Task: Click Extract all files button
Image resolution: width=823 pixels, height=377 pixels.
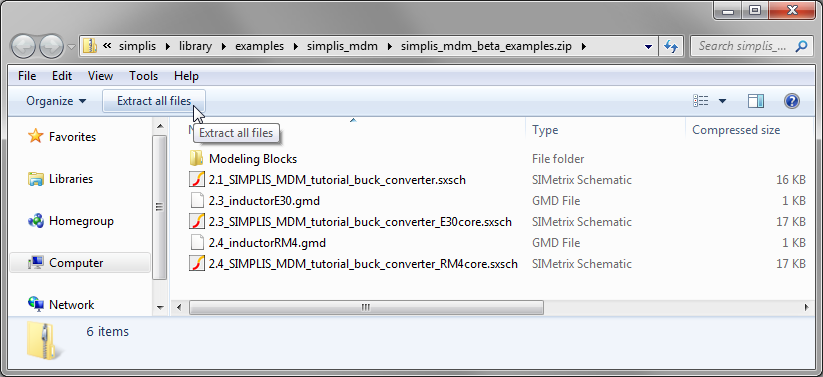Action: coord(154,101)
